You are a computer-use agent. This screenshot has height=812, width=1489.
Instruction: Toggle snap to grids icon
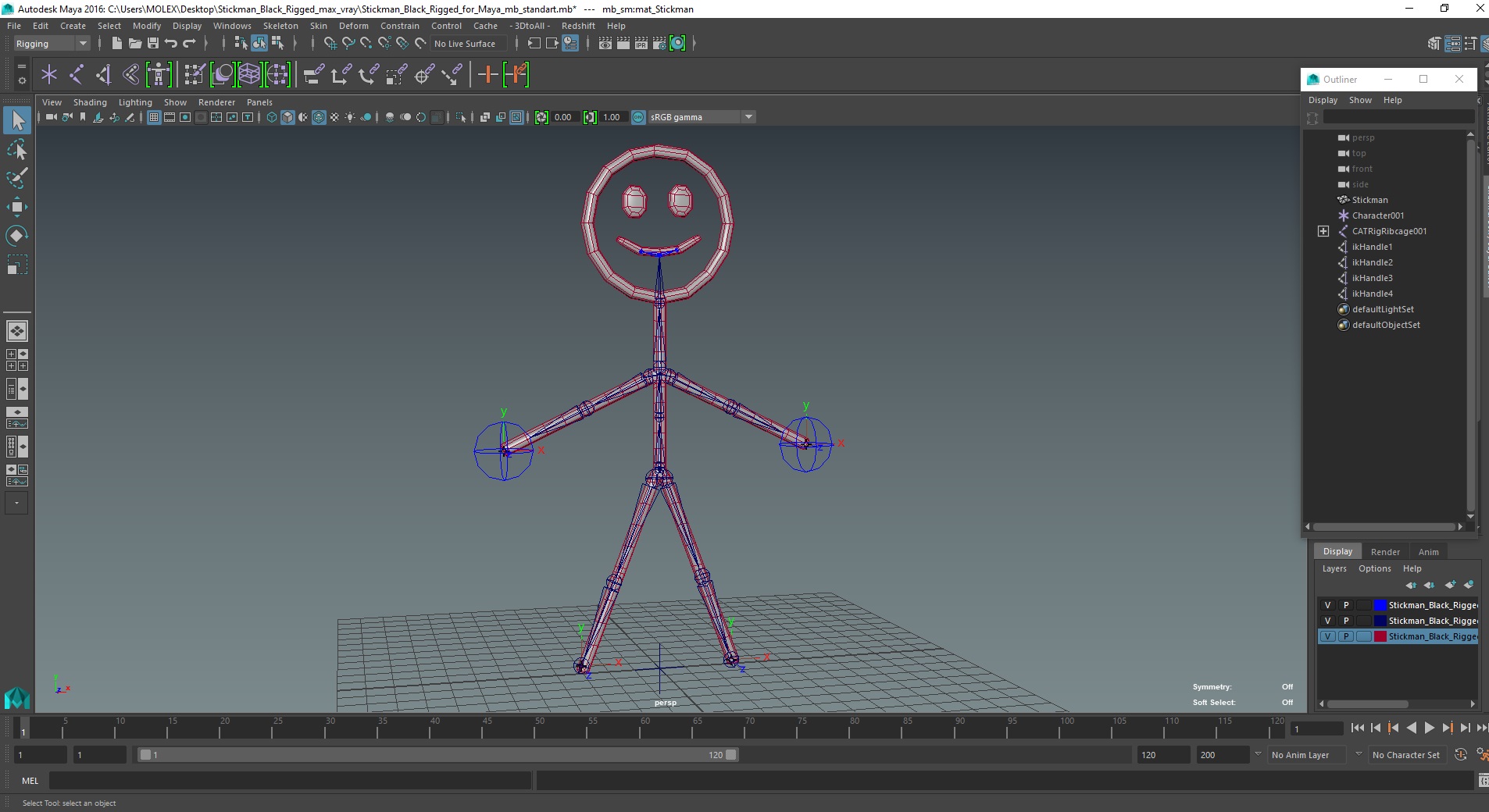[330, 44]
